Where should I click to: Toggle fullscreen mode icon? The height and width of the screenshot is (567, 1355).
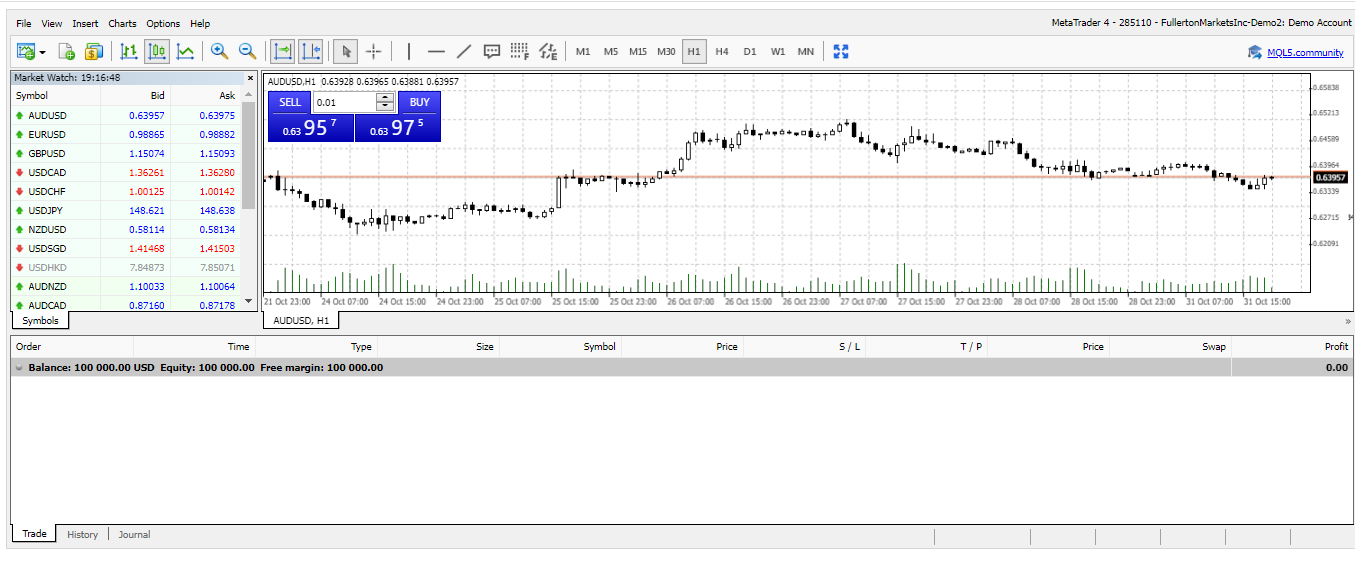[841, 51]
